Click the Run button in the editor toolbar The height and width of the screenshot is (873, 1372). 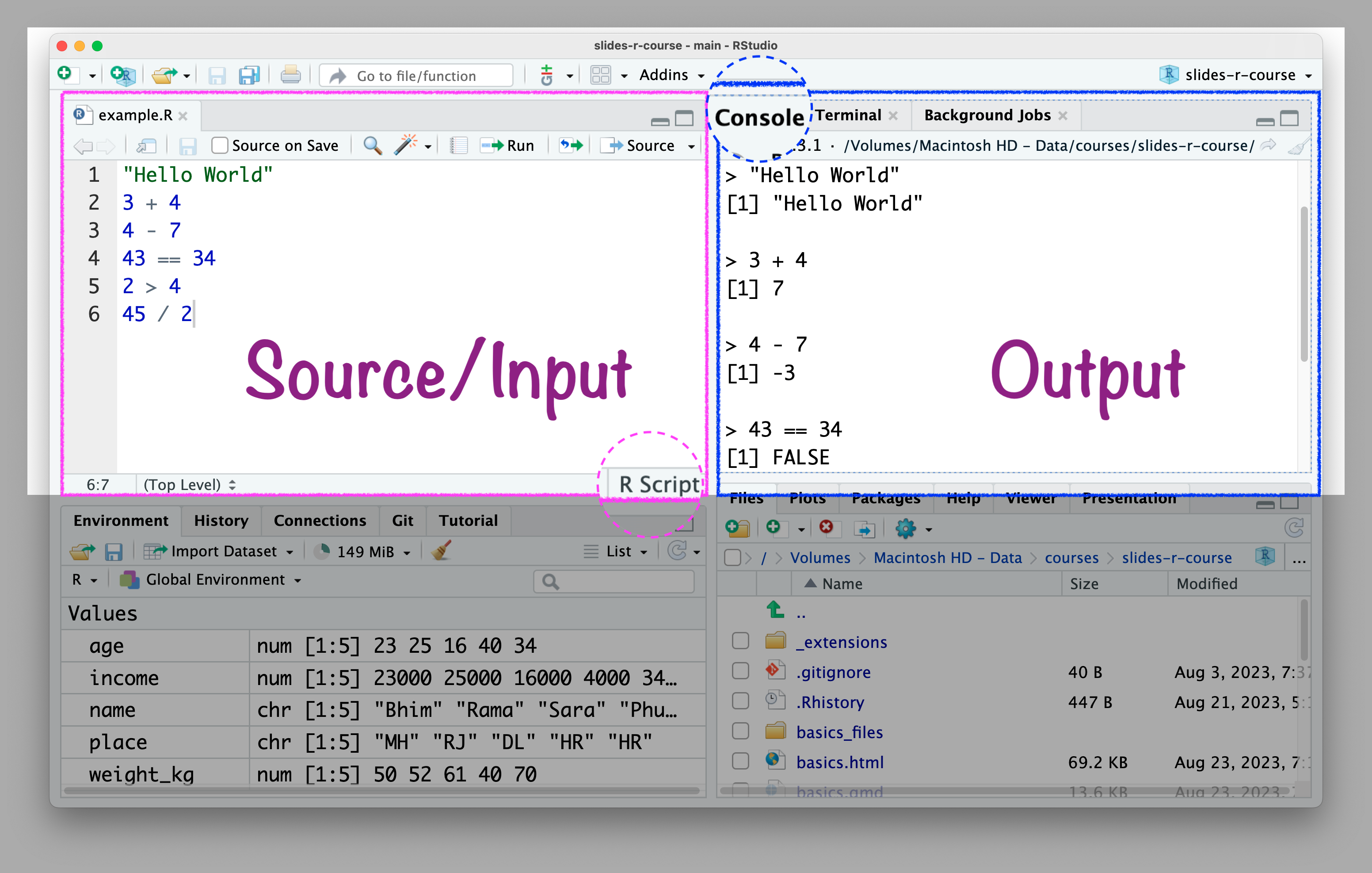(508, 146)
